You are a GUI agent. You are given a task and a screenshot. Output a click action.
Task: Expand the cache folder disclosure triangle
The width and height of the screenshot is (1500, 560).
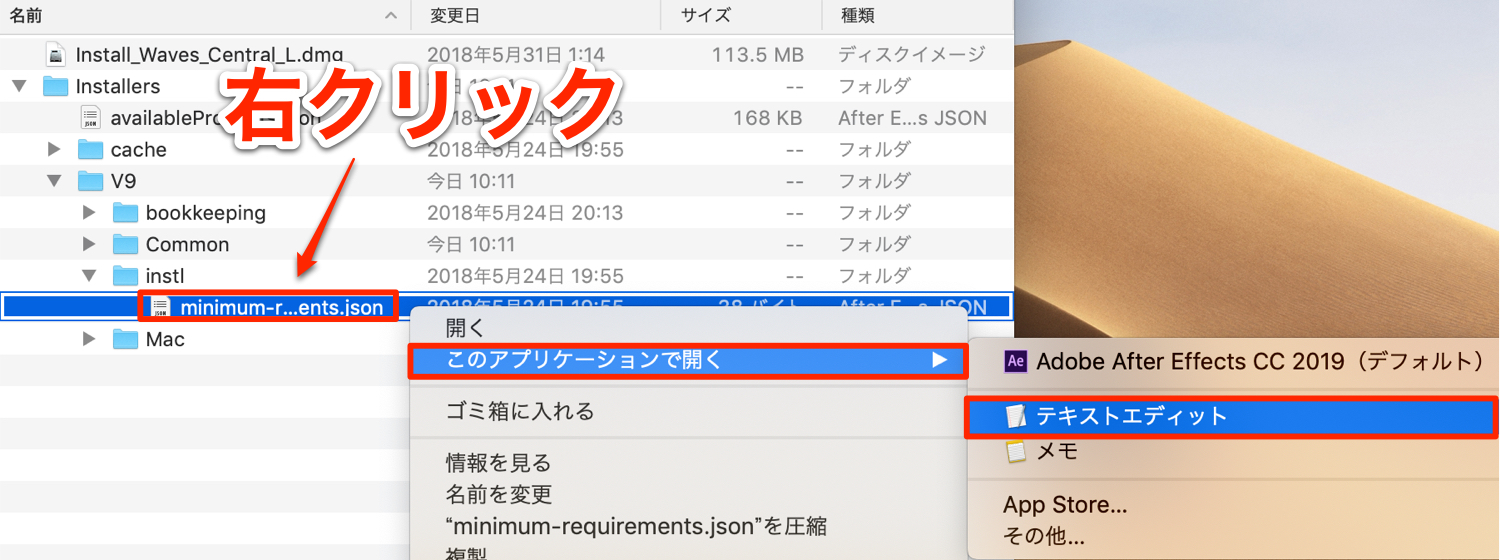coord(55,150)
